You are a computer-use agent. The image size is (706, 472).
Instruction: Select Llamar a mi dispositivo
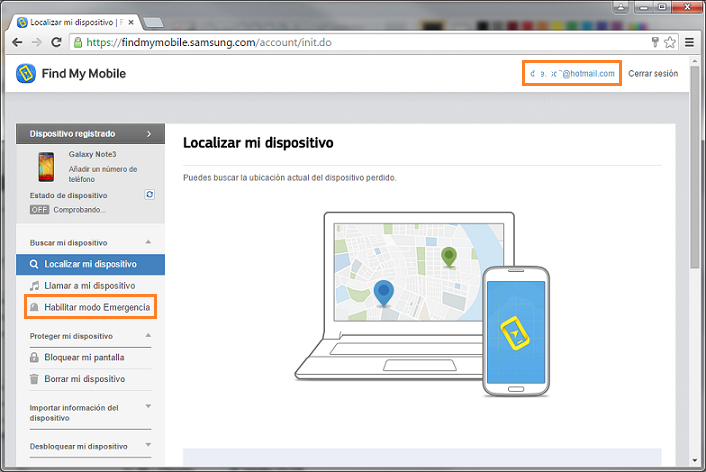coord(90,286)
